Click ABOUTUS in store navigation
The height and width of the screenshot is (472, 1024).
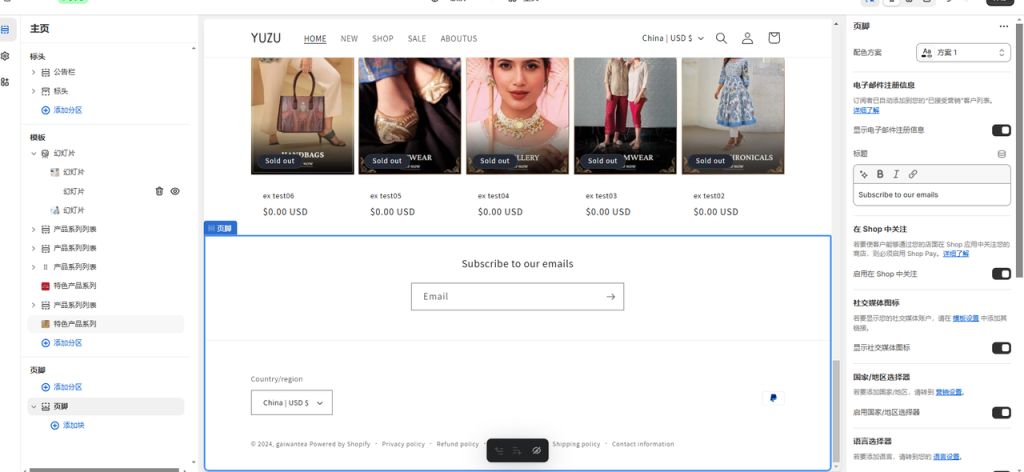click(458, 39)
